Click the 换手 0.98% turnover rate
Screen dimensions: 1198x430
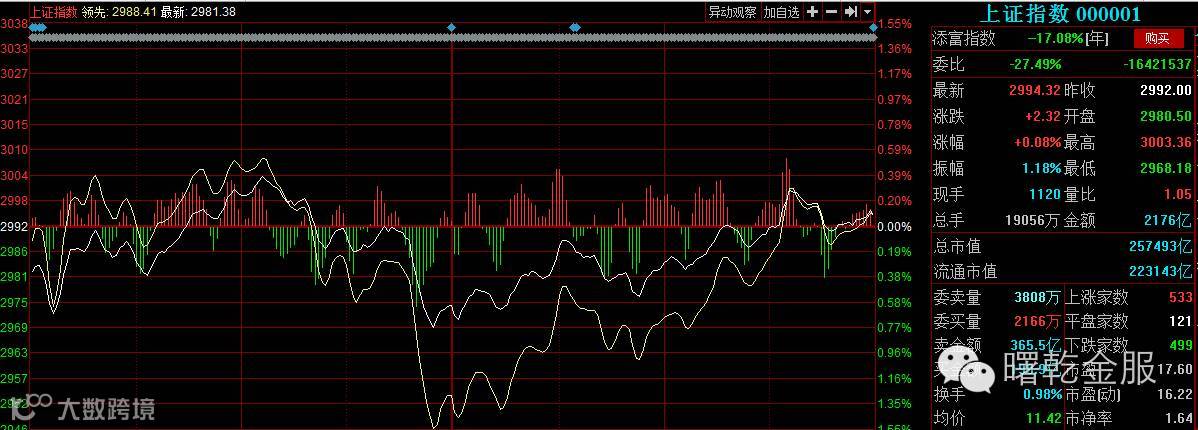click(1042, 394)
